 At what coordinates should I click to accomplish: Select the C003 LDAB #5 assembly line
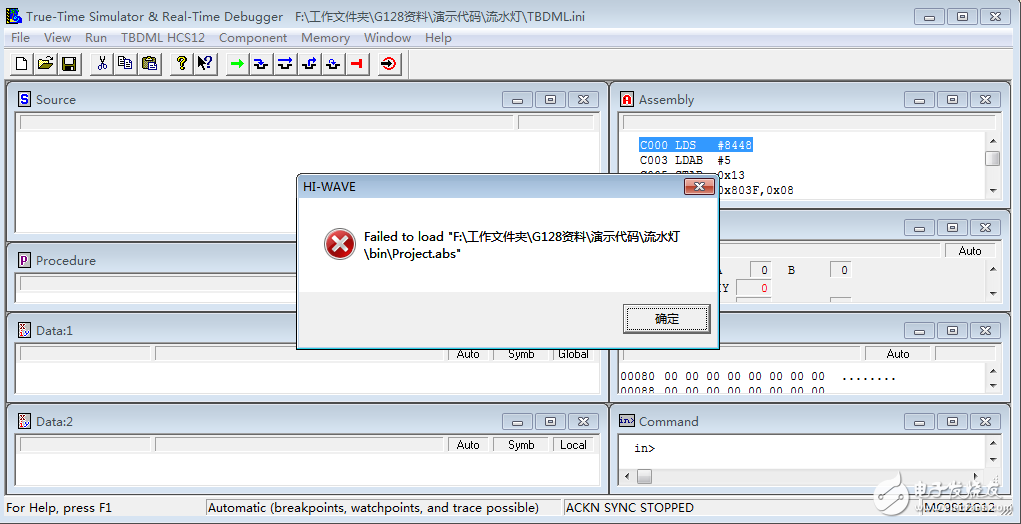coord(686,159)
